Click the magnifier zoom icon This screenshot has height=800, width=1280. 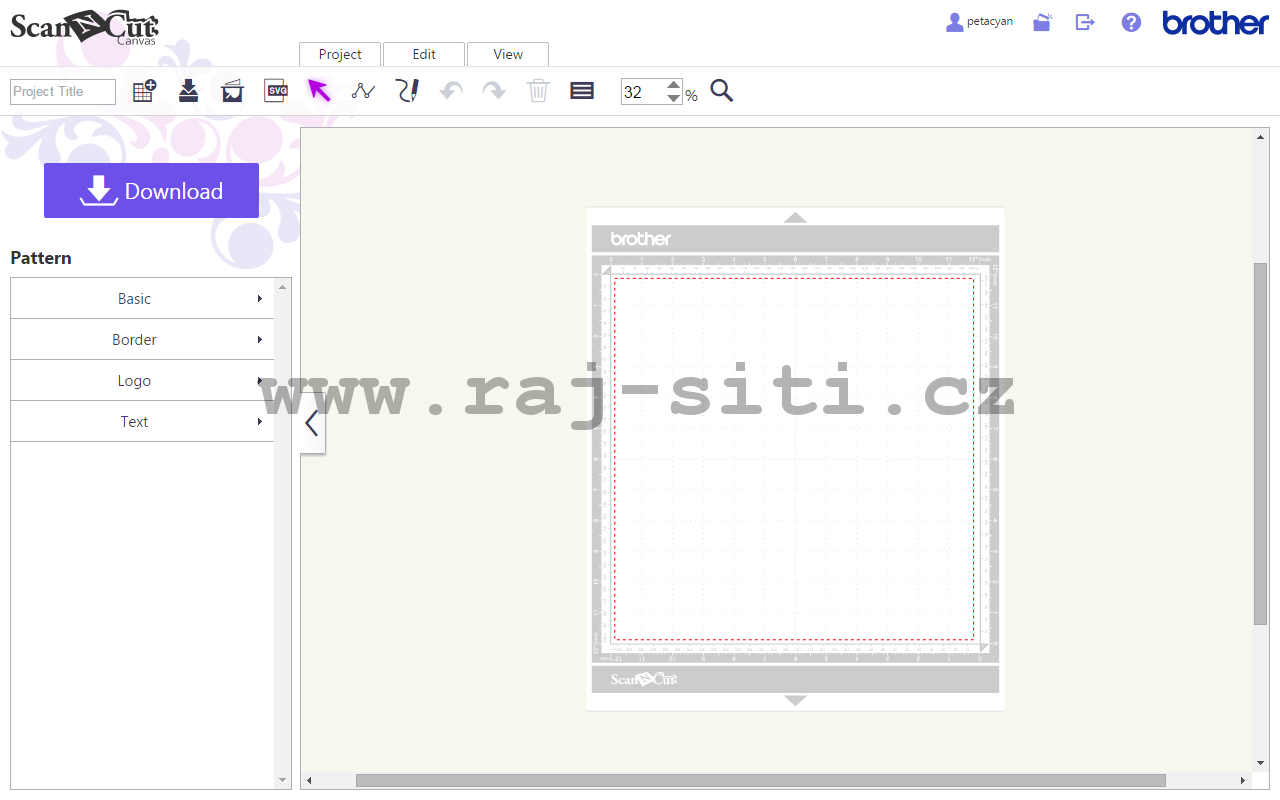pos(722,91)
